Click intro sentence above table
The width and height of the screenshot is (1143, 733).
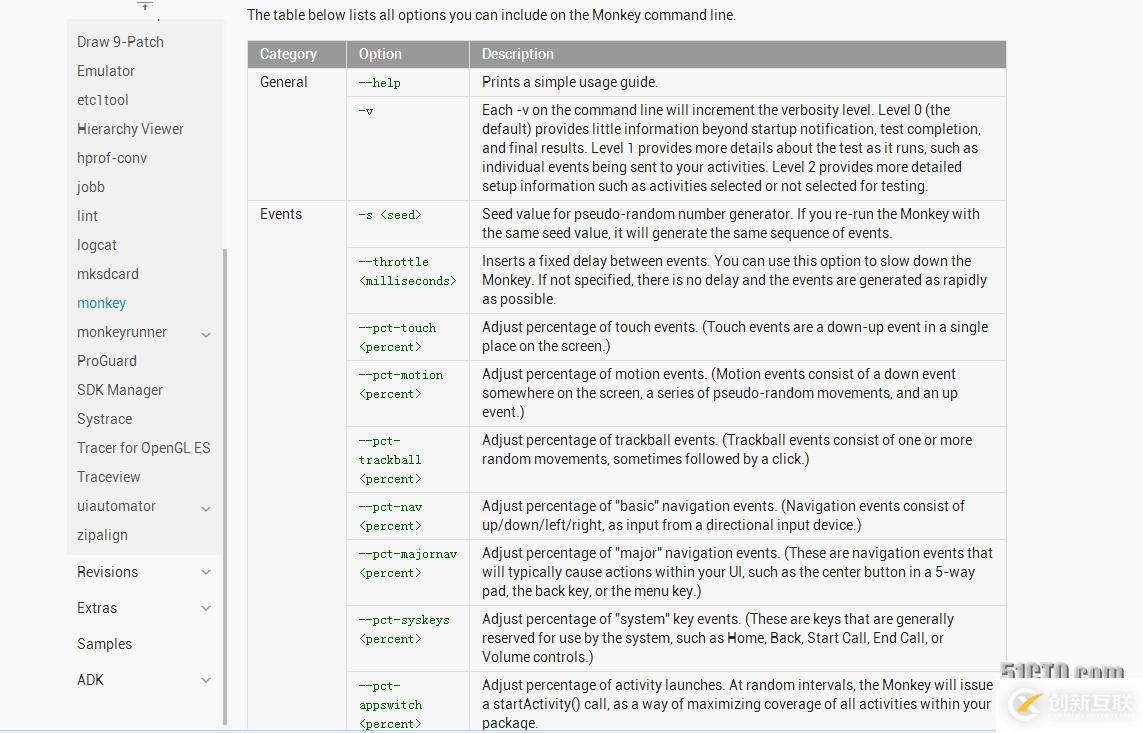(491, 15)
